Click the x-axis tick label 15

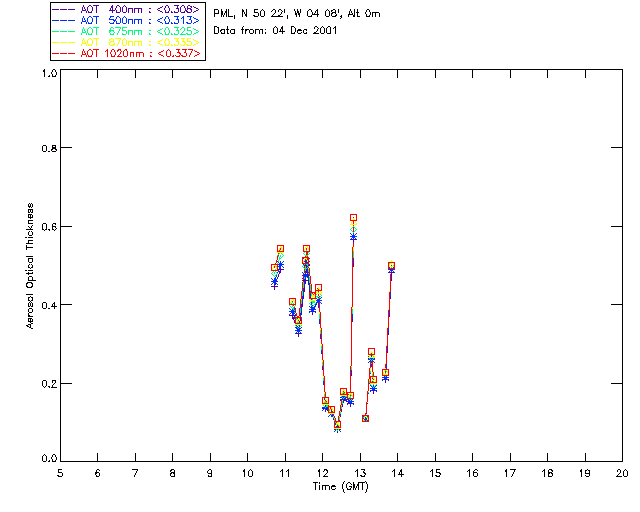(x=435, y=473)
